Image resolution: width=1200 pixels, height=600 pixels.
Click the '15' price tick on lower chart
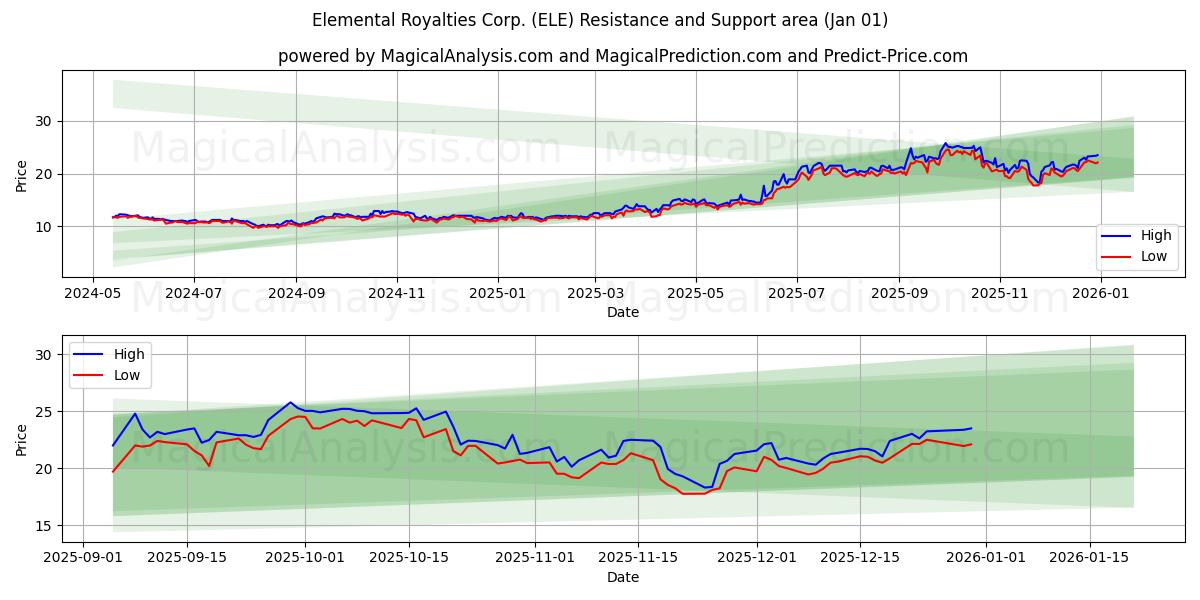pos(45,525)
